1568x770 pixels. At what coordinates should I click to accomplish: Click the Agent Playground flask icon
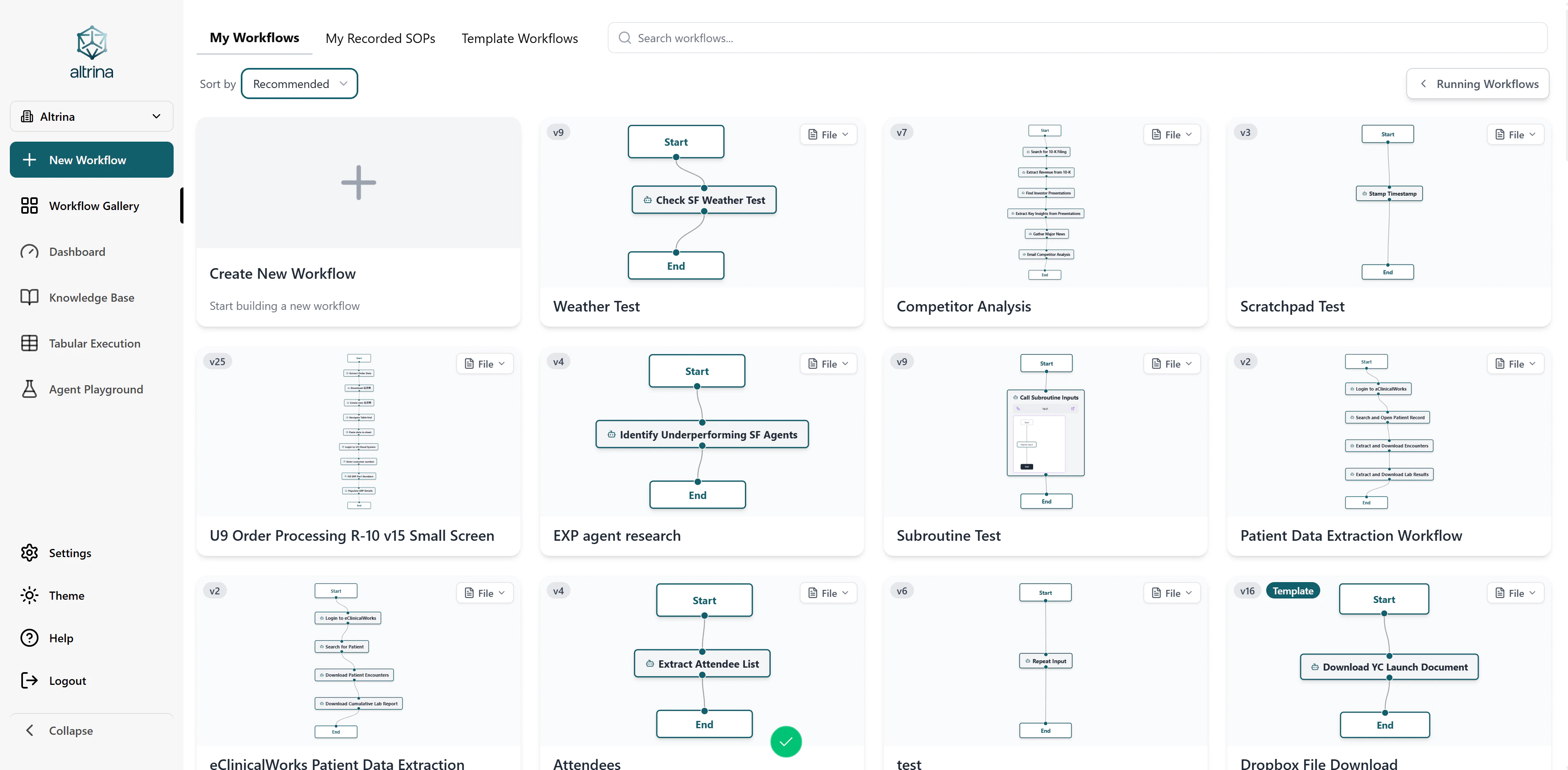click(29, 389)
